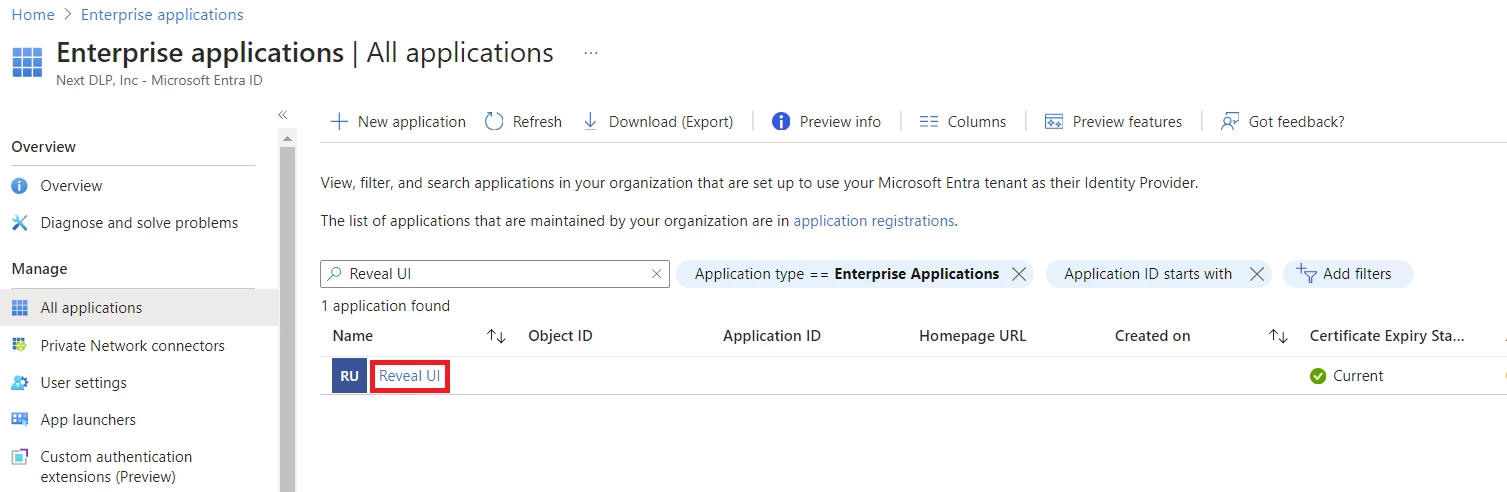The image size is (1507, 492).
Task: Click the Preview features icon
Action: coord(1054,121)
